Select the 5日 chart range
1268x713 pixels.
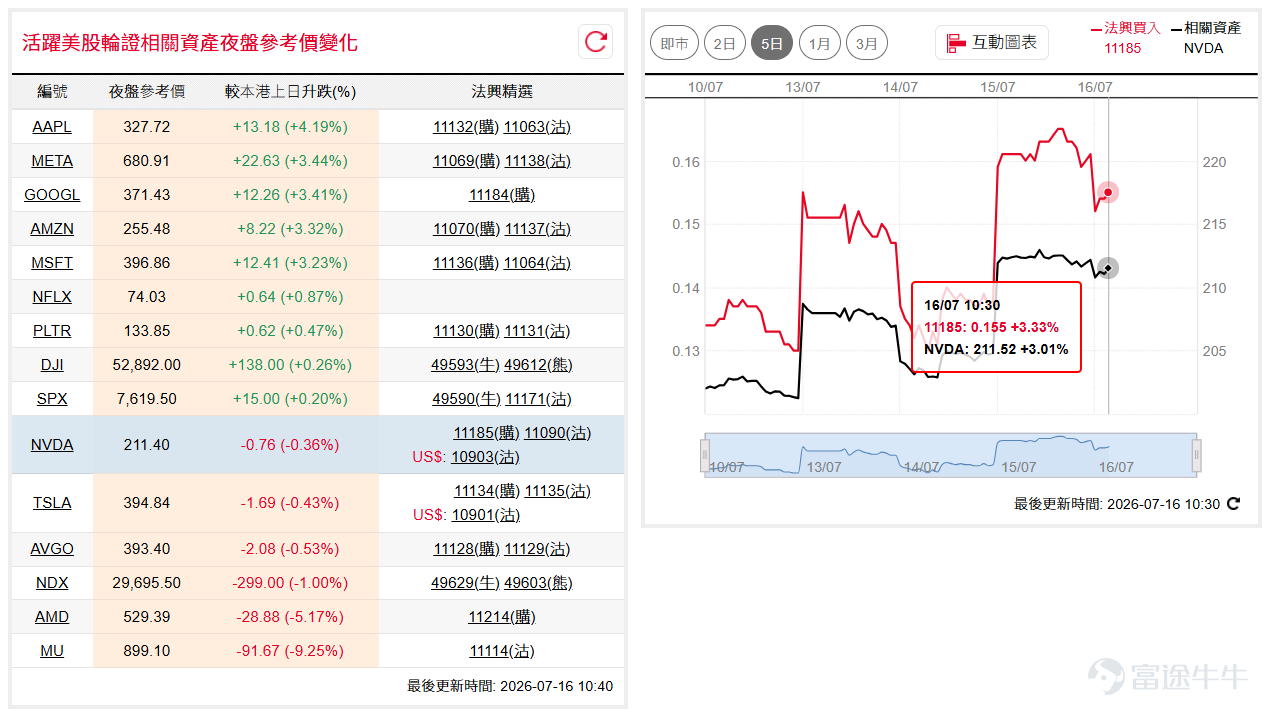[772, 43]
